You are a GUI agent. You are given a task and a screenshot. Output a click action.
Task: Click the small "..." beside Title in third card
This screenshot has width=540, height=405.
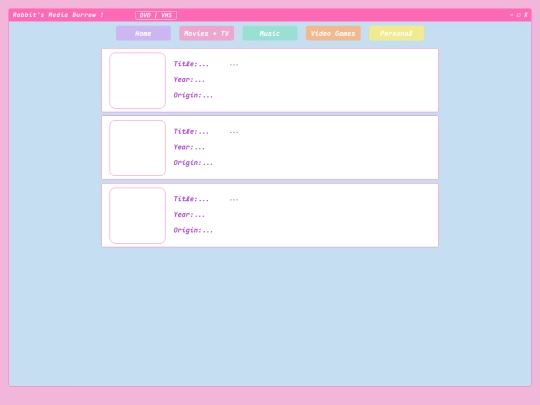click(x=234, y=199)
